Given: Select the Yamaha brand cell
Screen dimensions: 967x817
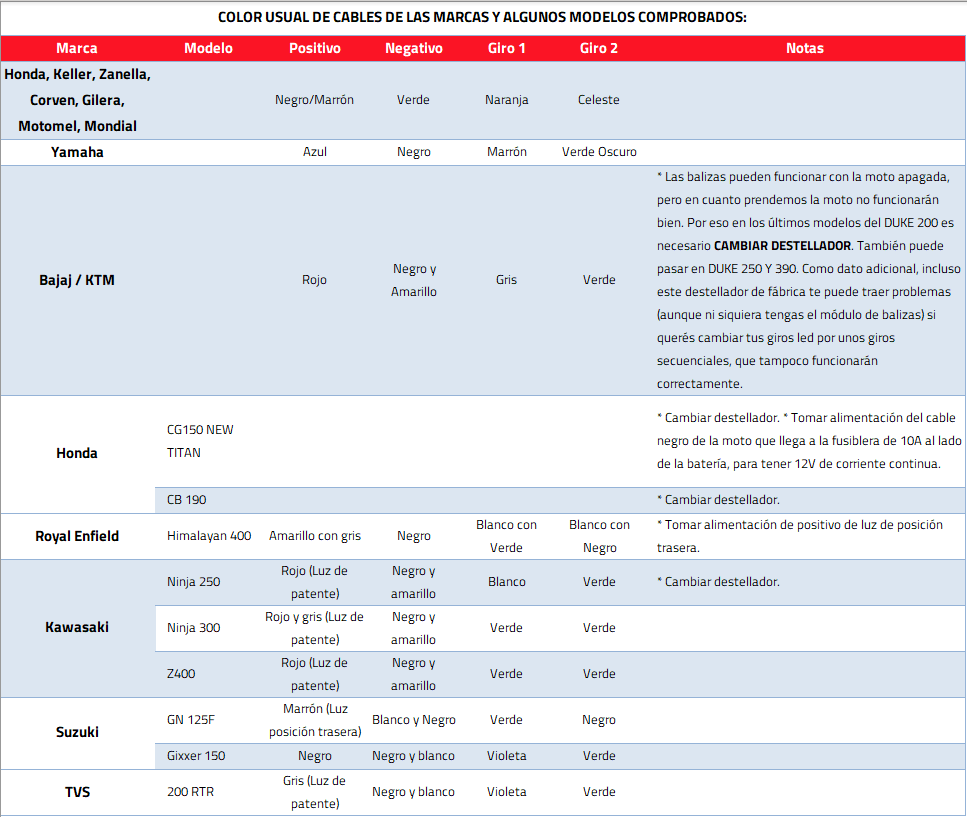Looking at the screenshot, I should click(77, 152).
